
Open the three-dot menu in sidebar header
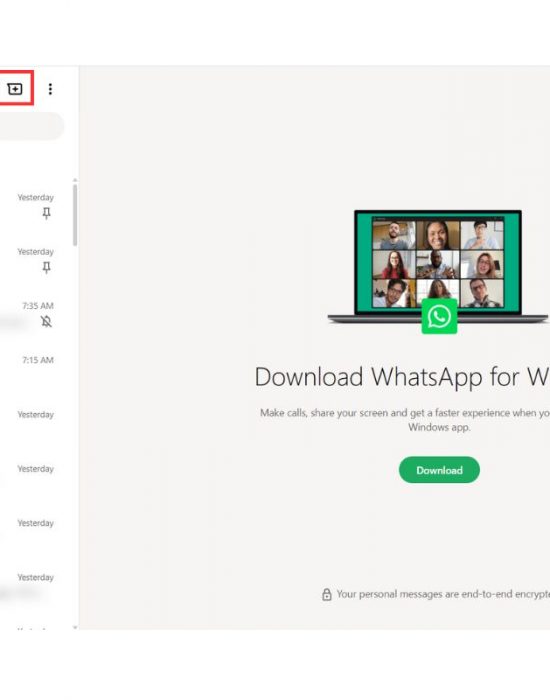point(50,89)
